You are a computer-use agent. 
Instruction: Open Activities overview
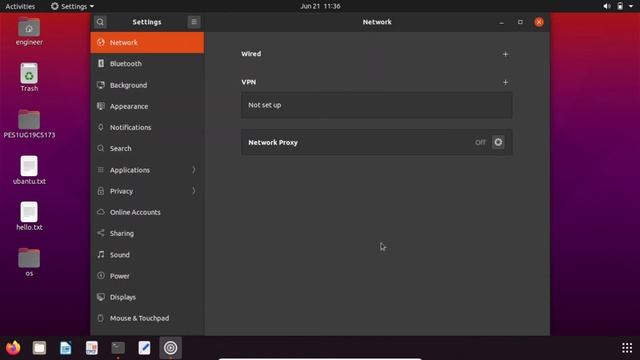coord(20,6)
